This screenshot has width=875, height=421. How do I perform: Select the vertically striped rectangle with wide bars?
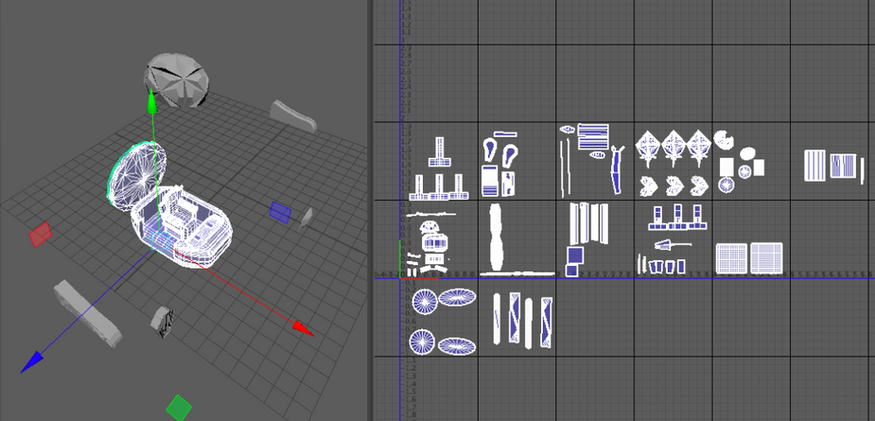click(815, 165)
